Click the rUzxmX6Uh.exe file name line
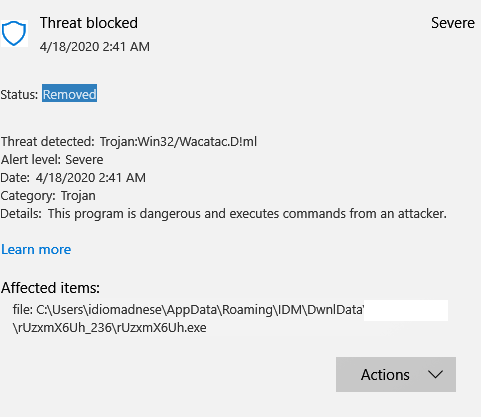 click(x=109, y=328)
